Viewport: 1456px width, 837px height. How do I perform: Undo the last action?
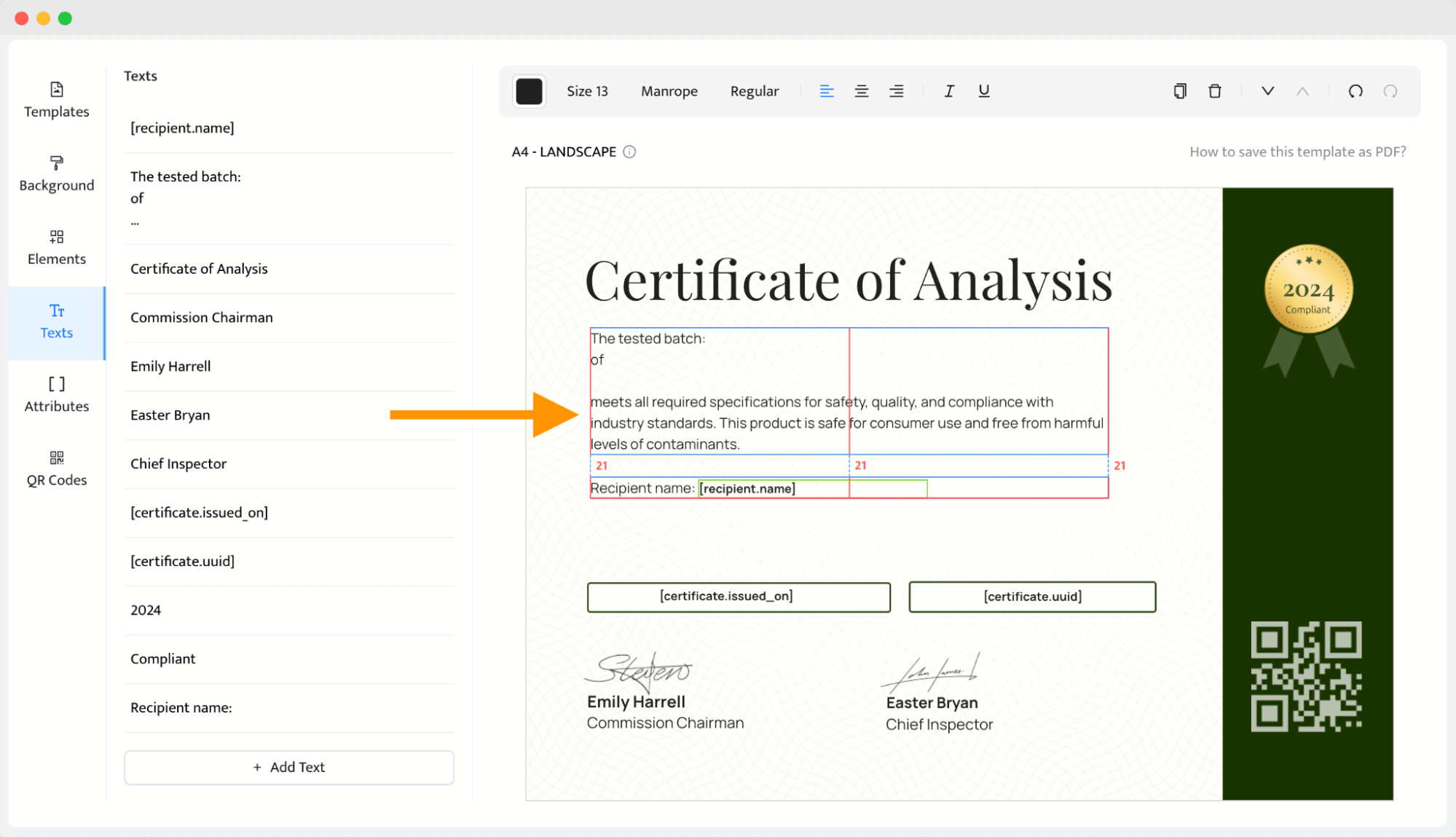1355,91
